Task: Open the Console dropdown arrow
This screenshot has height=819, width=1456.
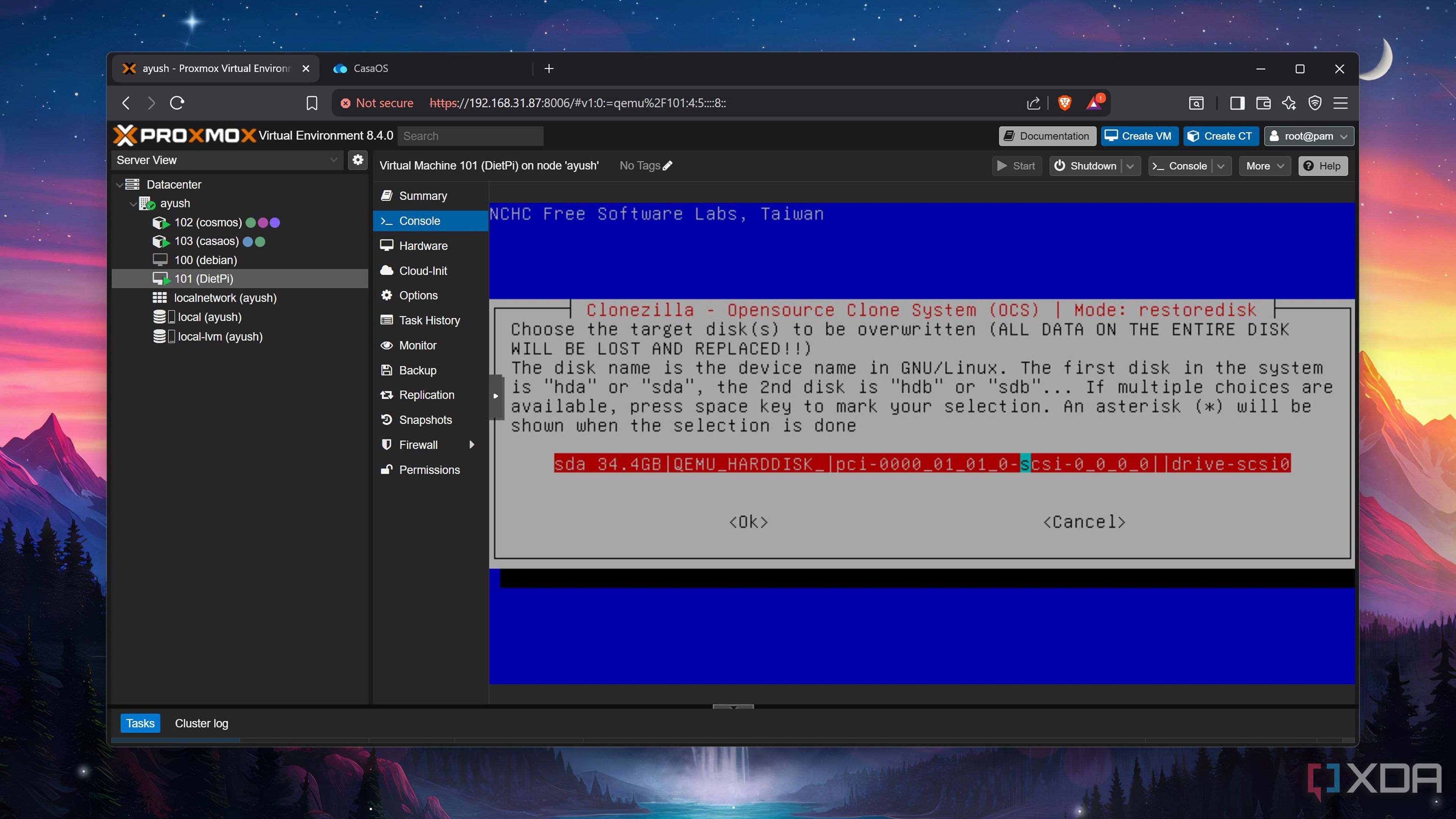Action: [1221, 166]
